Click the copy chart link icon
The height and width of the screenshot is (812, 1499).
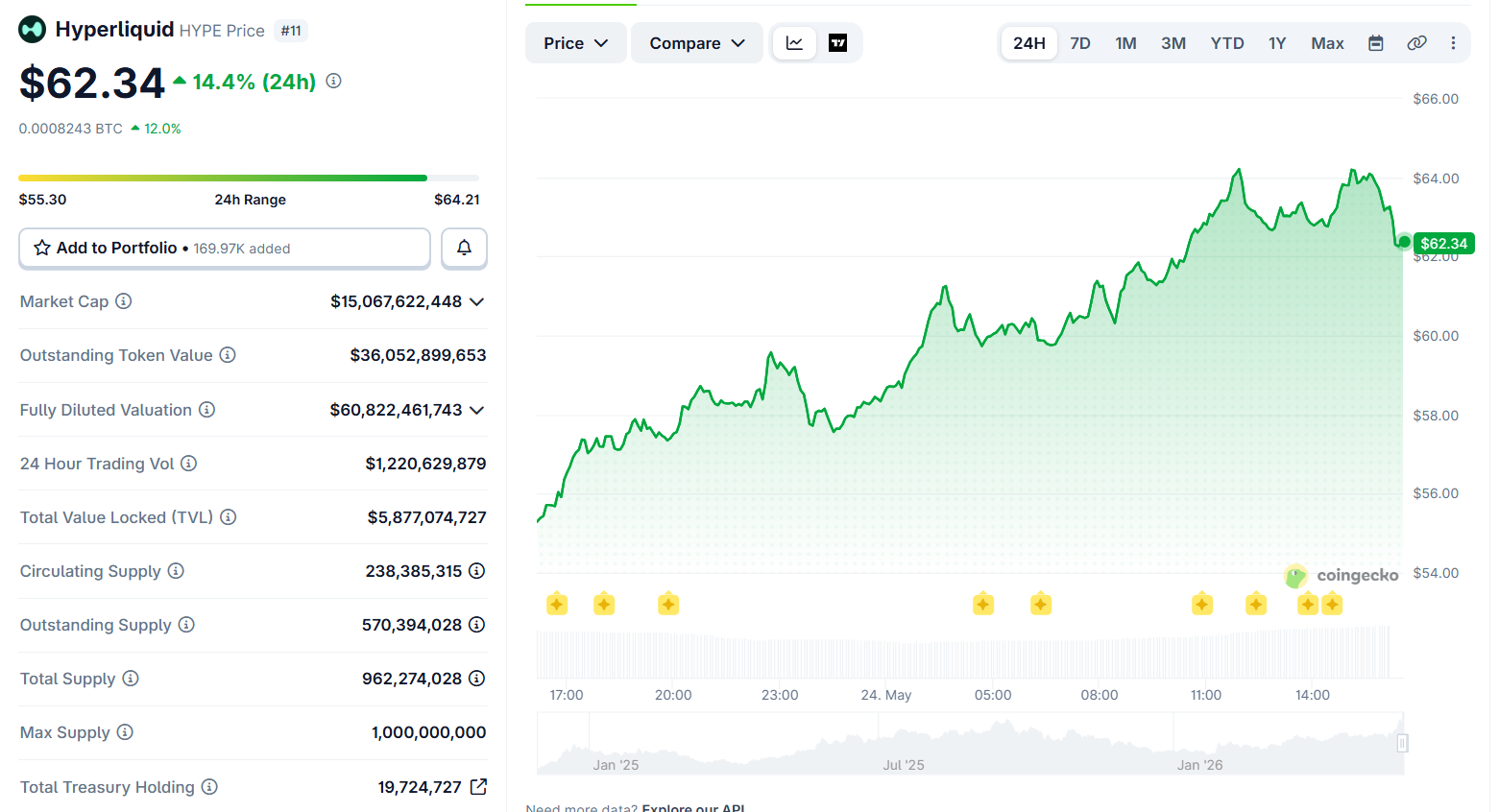point(1416,43)
